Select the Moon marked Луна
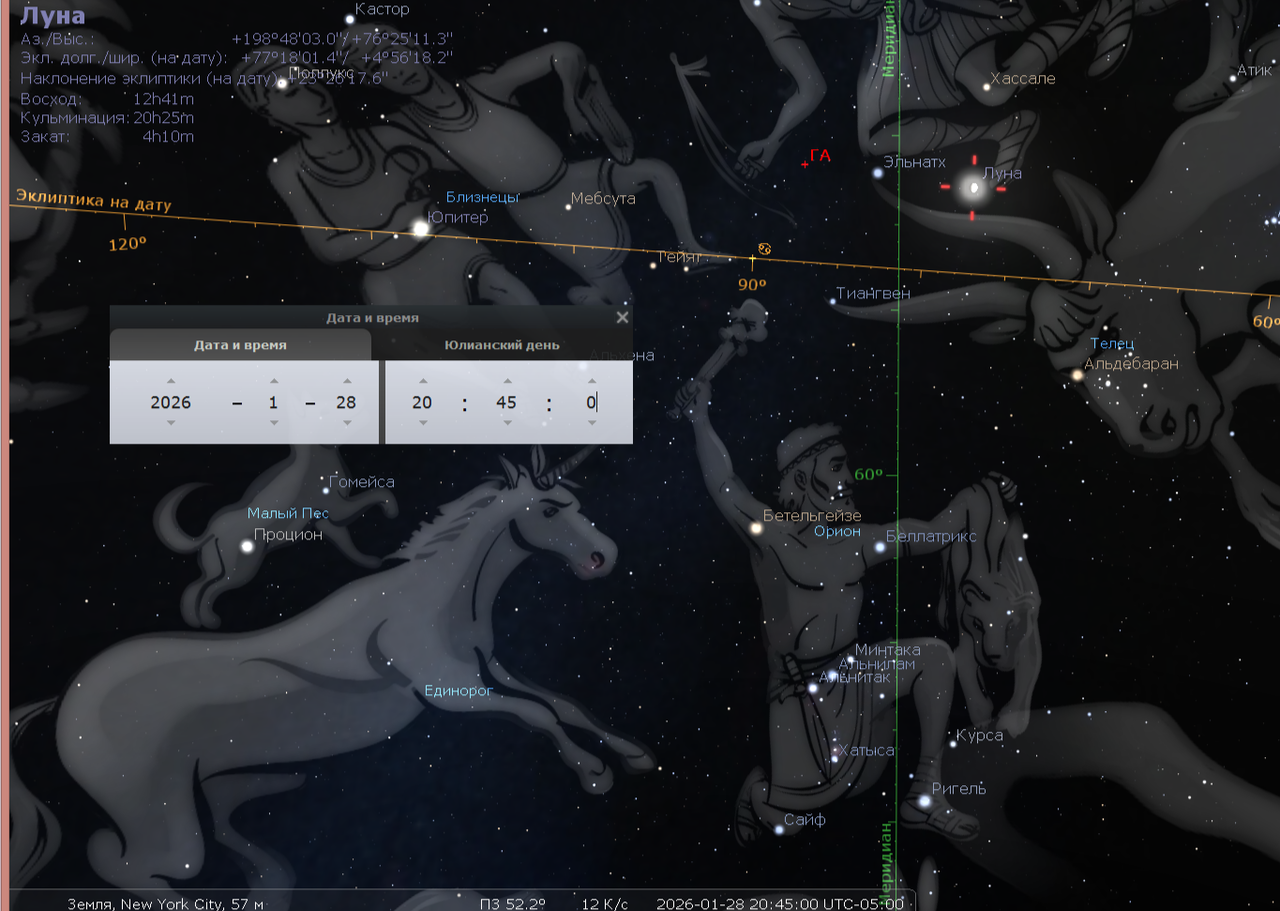This screenshot has width=1280, height=911. point(972,187)
